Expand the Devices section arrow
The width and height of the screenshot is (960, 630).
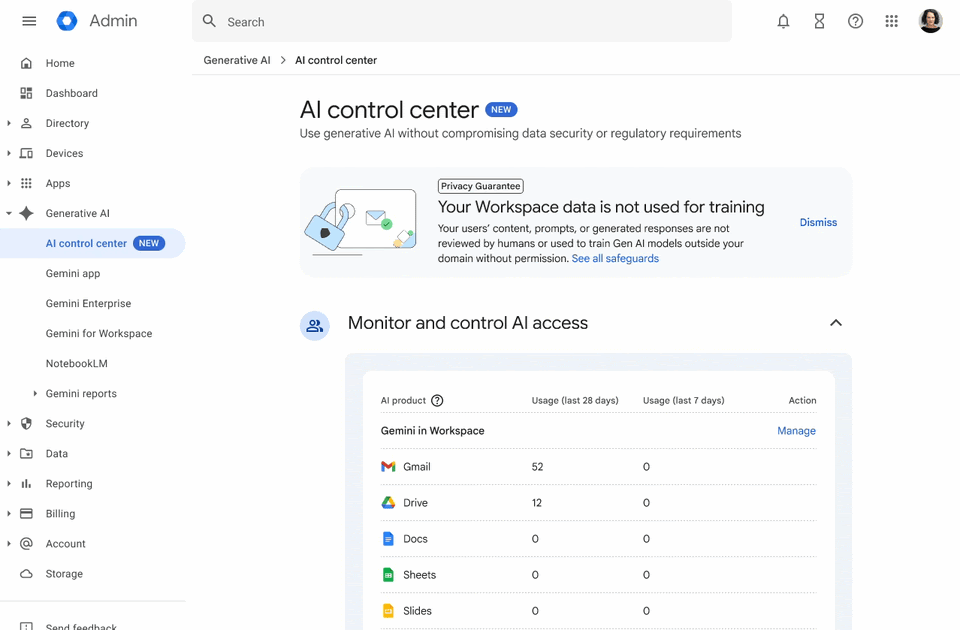pos(9,153)
